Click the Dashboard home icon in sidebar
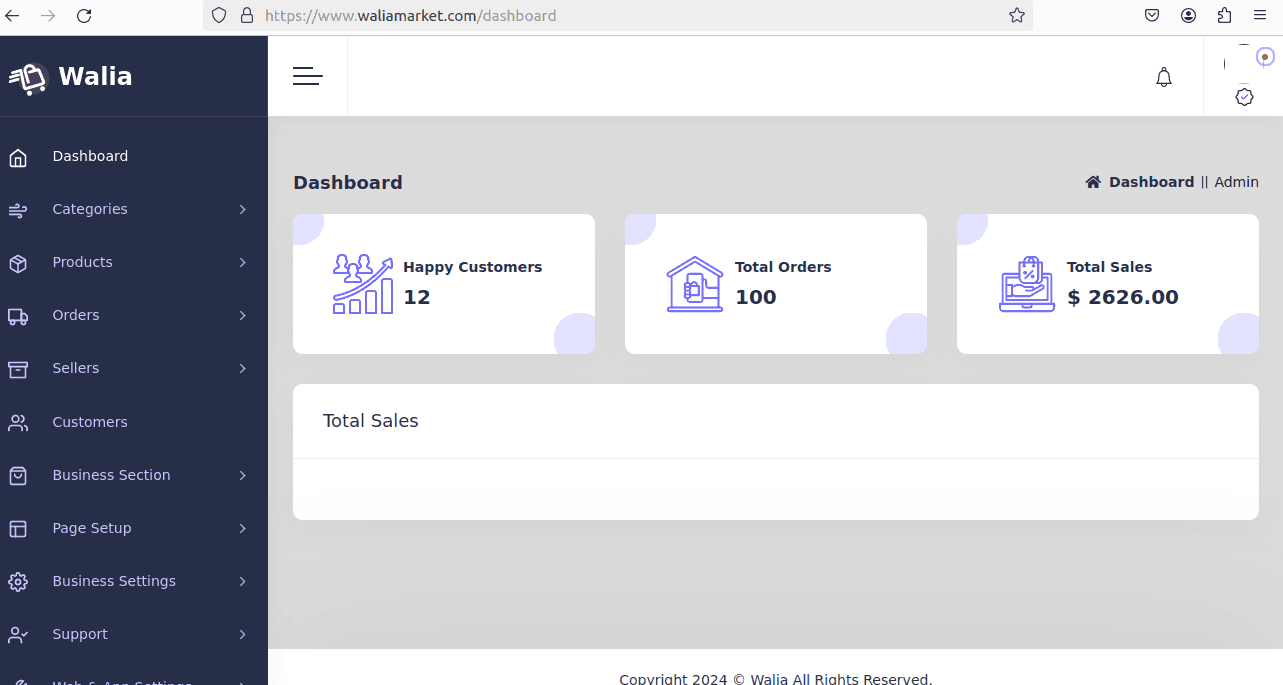 [x=17, y=157]
